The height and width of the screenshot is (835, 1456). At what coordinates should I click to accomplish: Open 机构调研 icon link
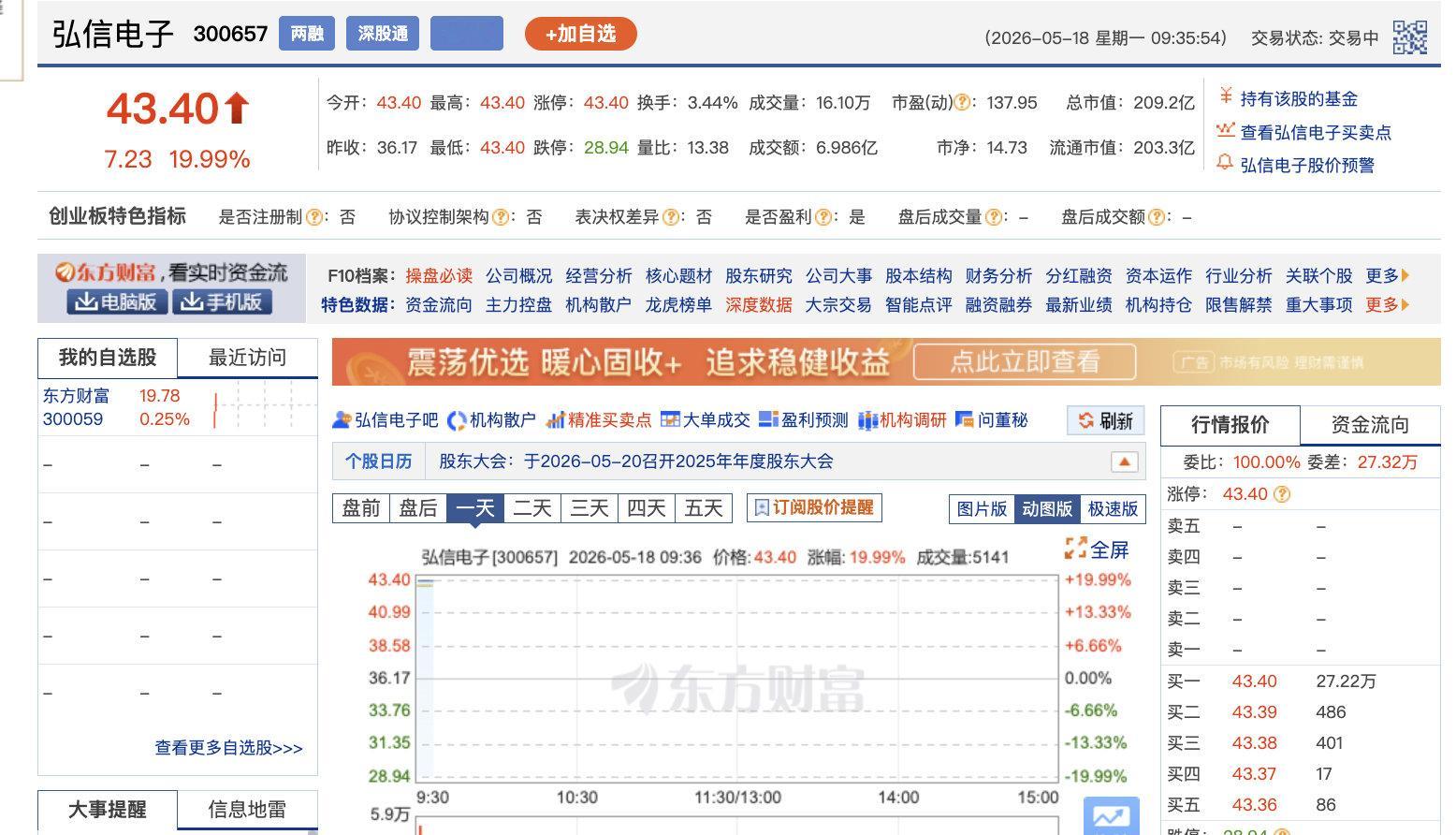point(902,420)
